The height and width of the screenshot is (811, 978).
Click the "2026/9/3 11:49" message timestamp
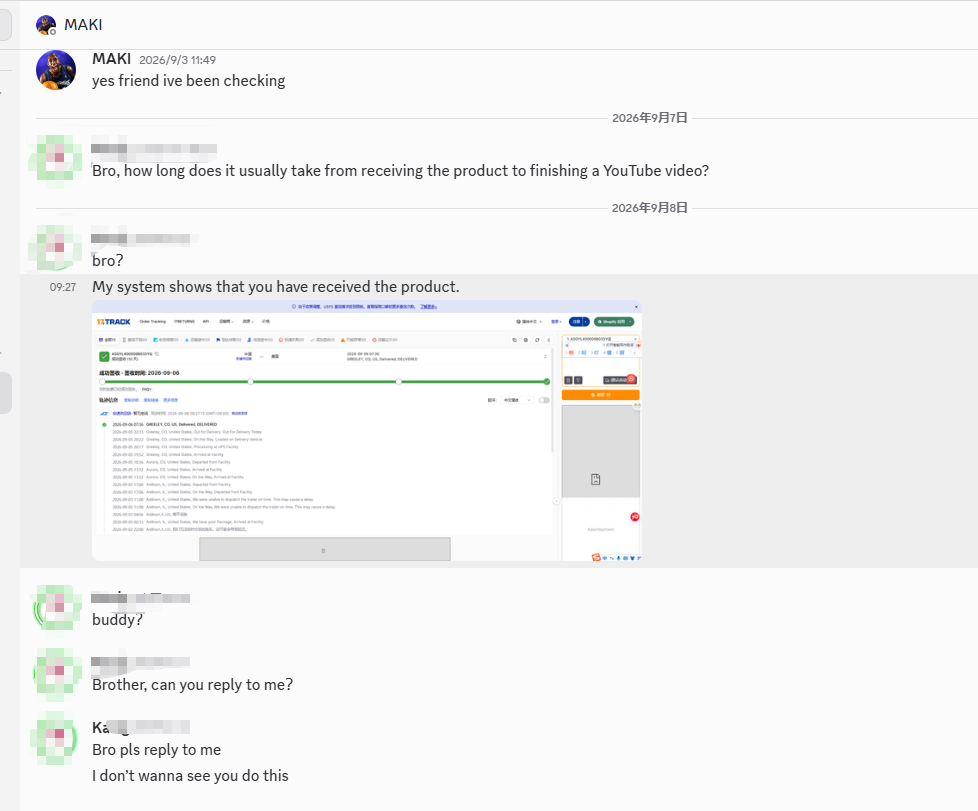pos(177,60)
